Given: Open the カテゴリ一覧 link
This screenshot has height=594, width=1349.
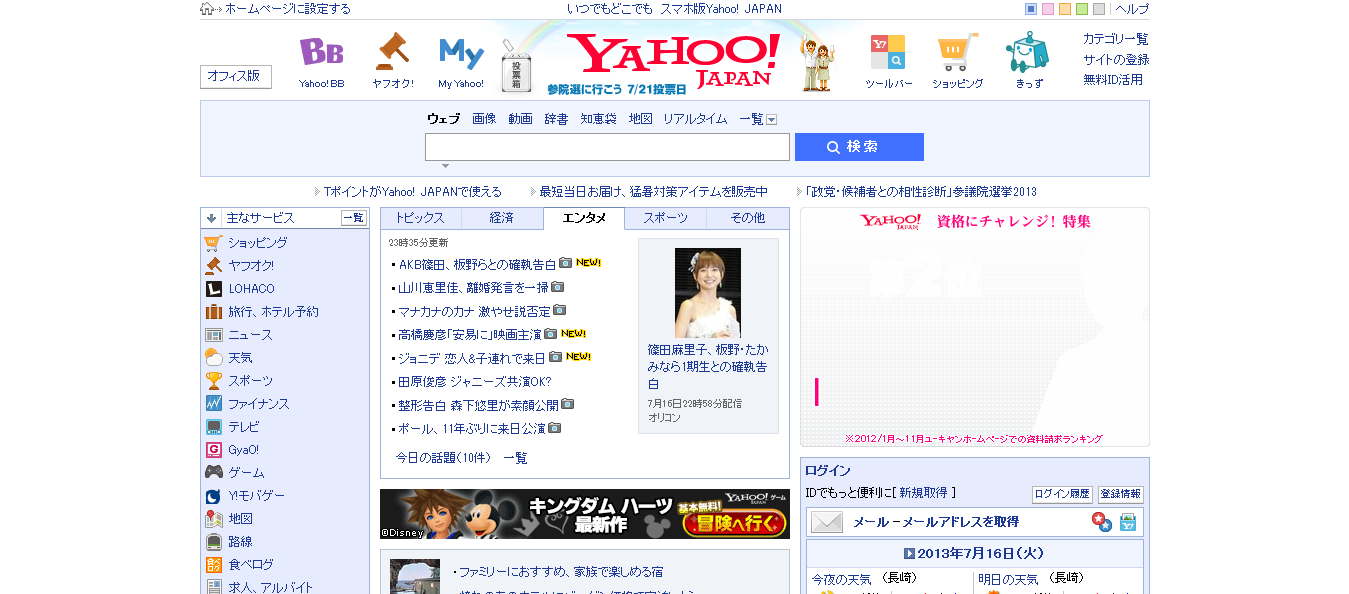Looking at the screenshot, I should coord(1116,39).
